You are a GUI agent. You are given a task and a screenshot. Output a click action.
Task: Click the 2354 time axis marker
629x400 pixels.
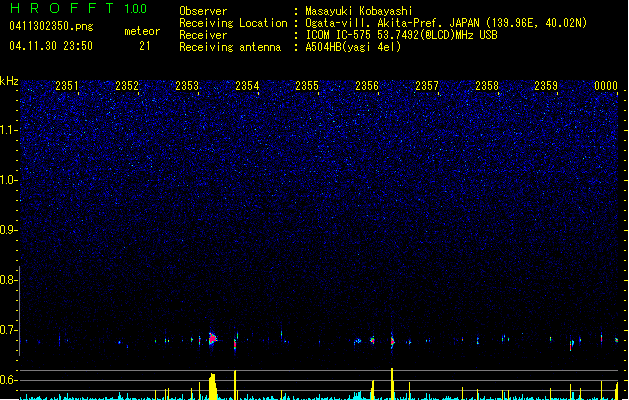click(x=247, y=86)
